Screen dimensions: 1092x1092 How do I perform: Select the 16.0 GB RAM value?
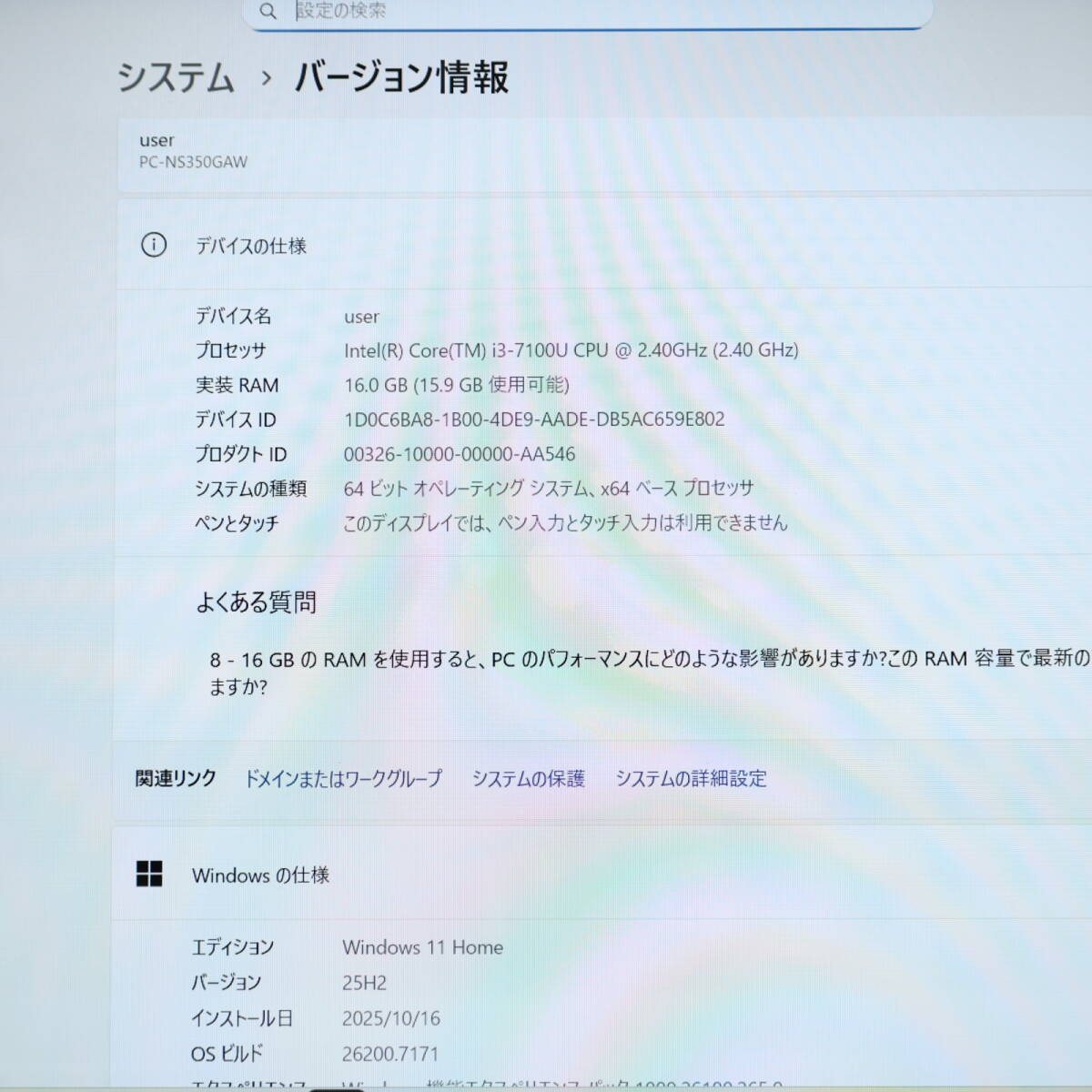pyautogui.click(x=456, y=385)
